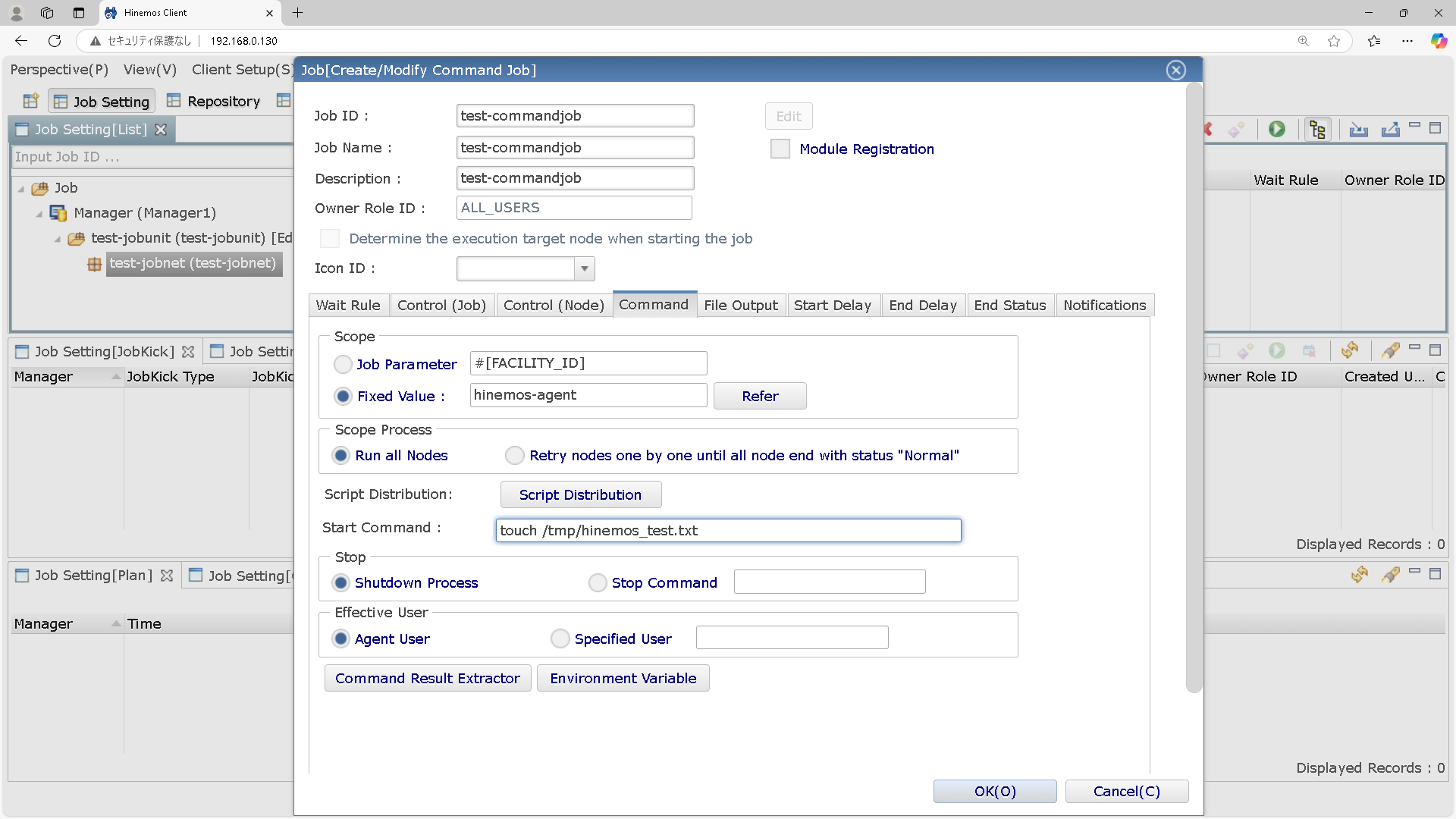
Task: Enable the Module Registration checkbox
Action: tap(780, 149)
